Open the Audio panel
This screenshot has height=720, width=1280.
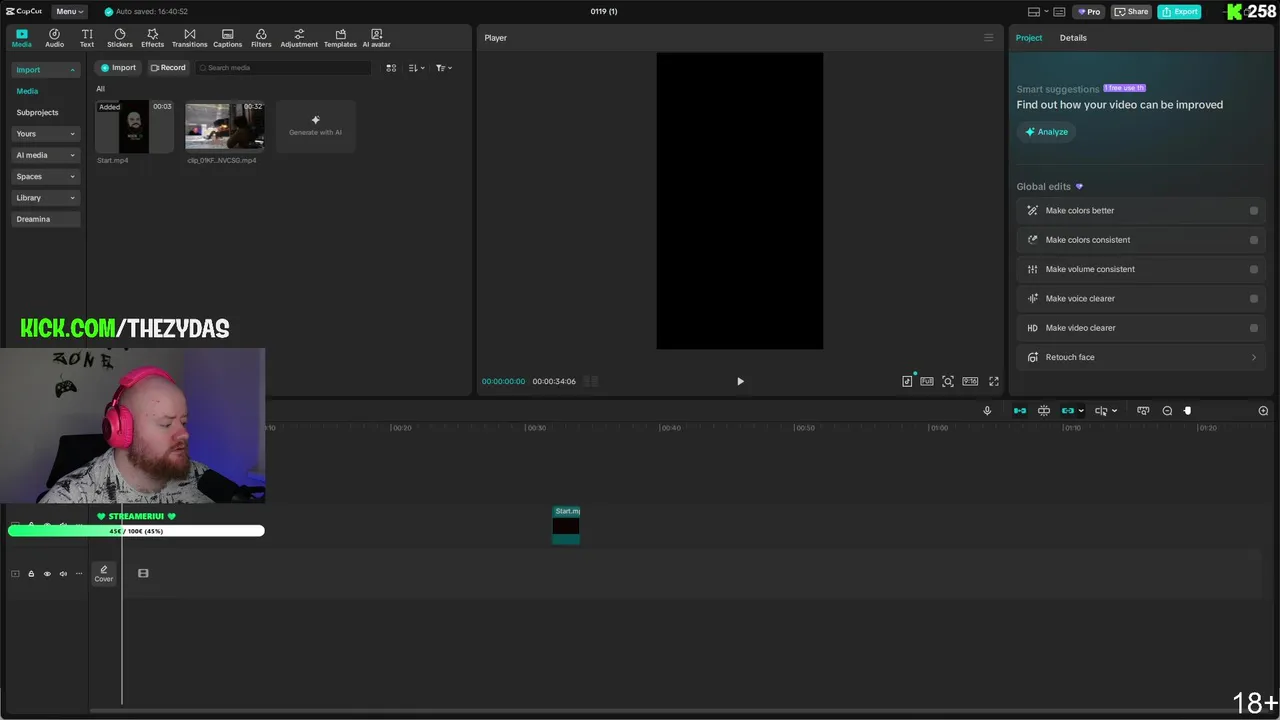click(x=54, y=38)
